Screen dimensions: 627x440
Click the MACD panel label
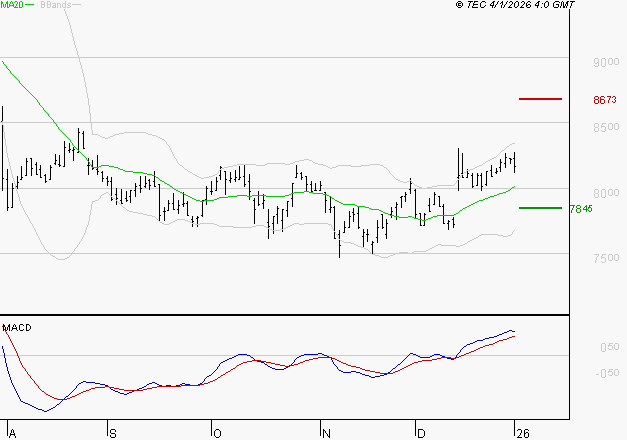pos(17,328)
